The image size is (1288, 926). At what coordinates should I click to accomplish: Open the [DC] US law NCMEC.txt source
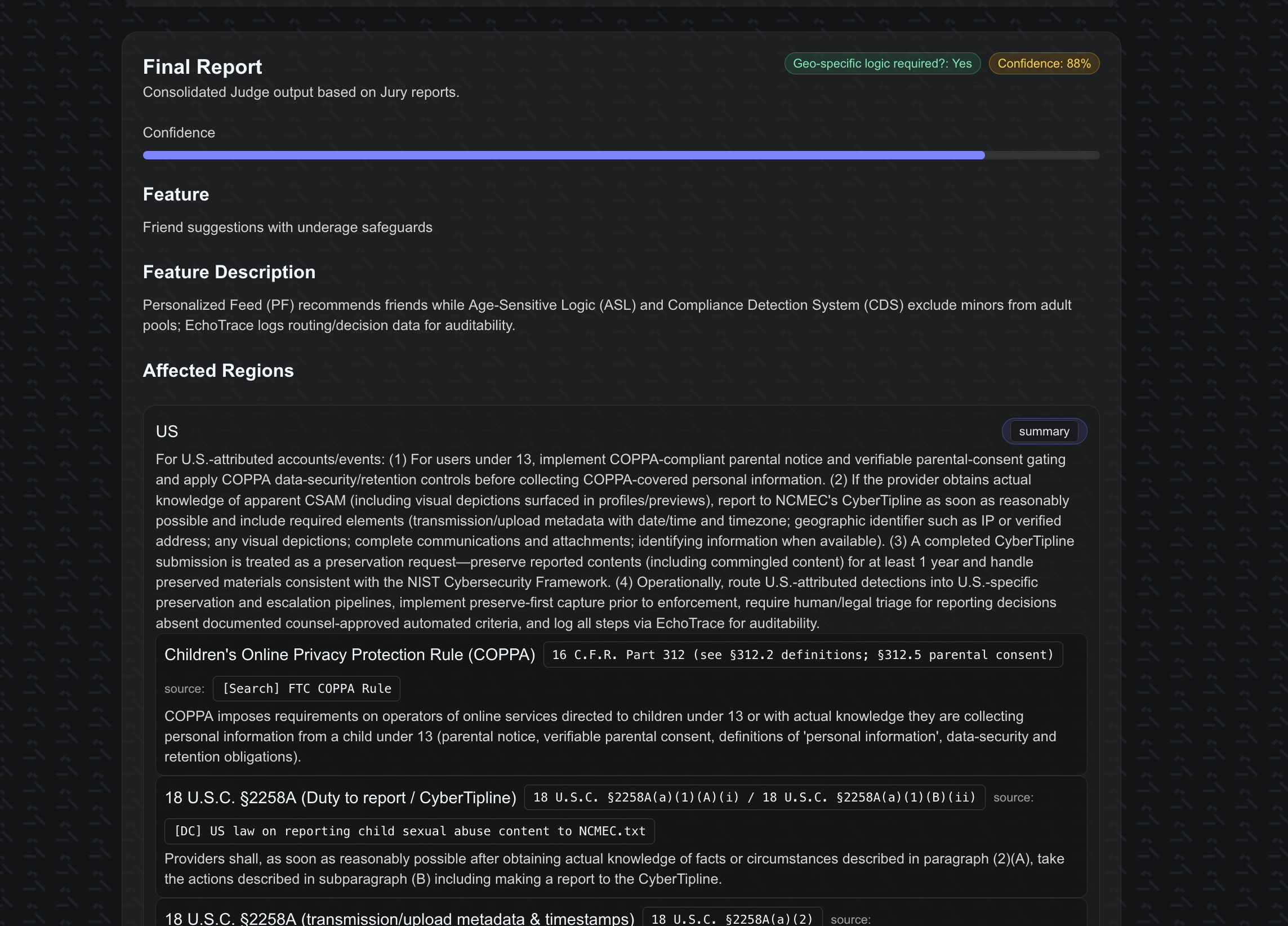tap(409, 831)
